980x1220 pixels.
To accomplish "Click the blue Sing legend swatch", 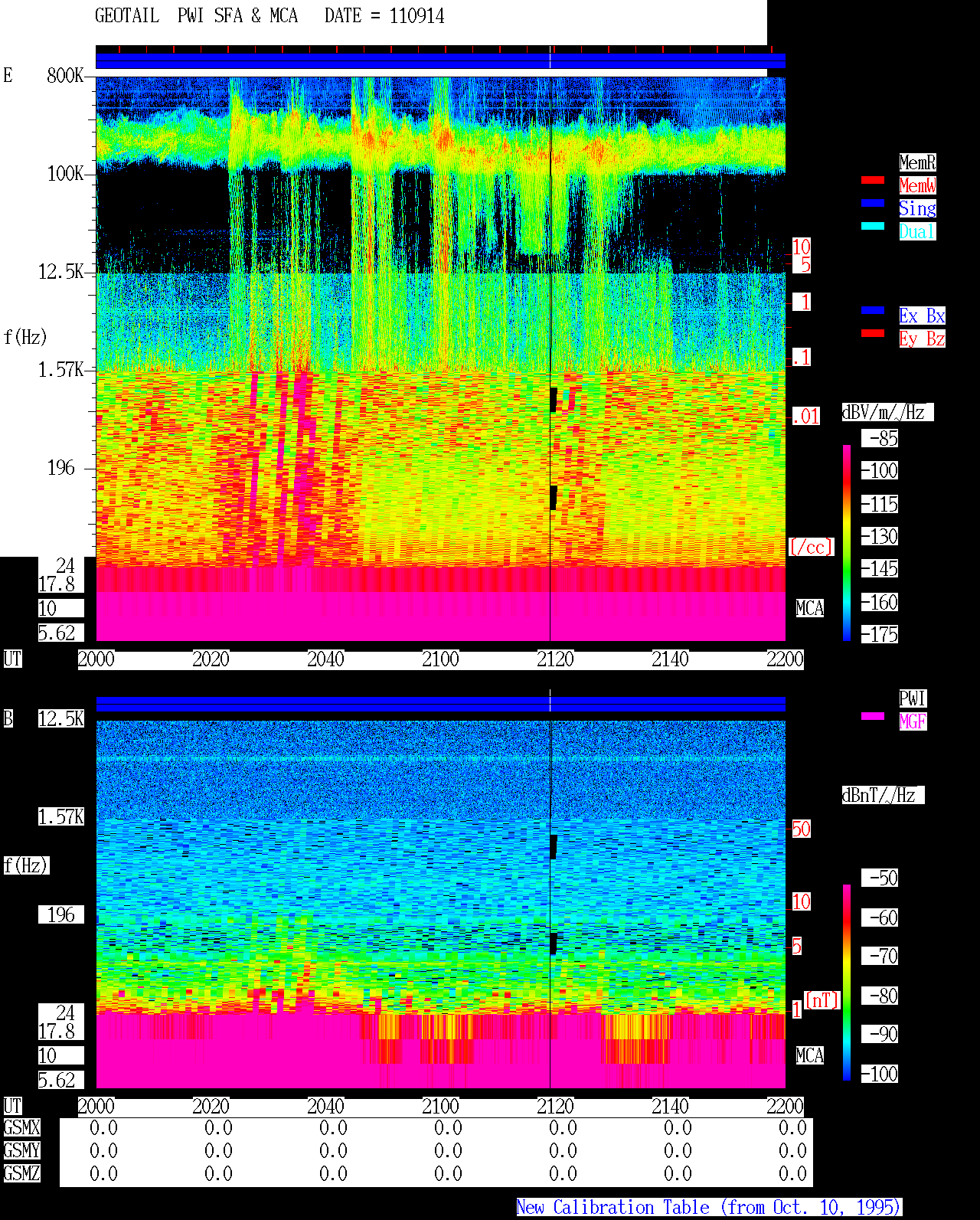I will click(873, 203).
